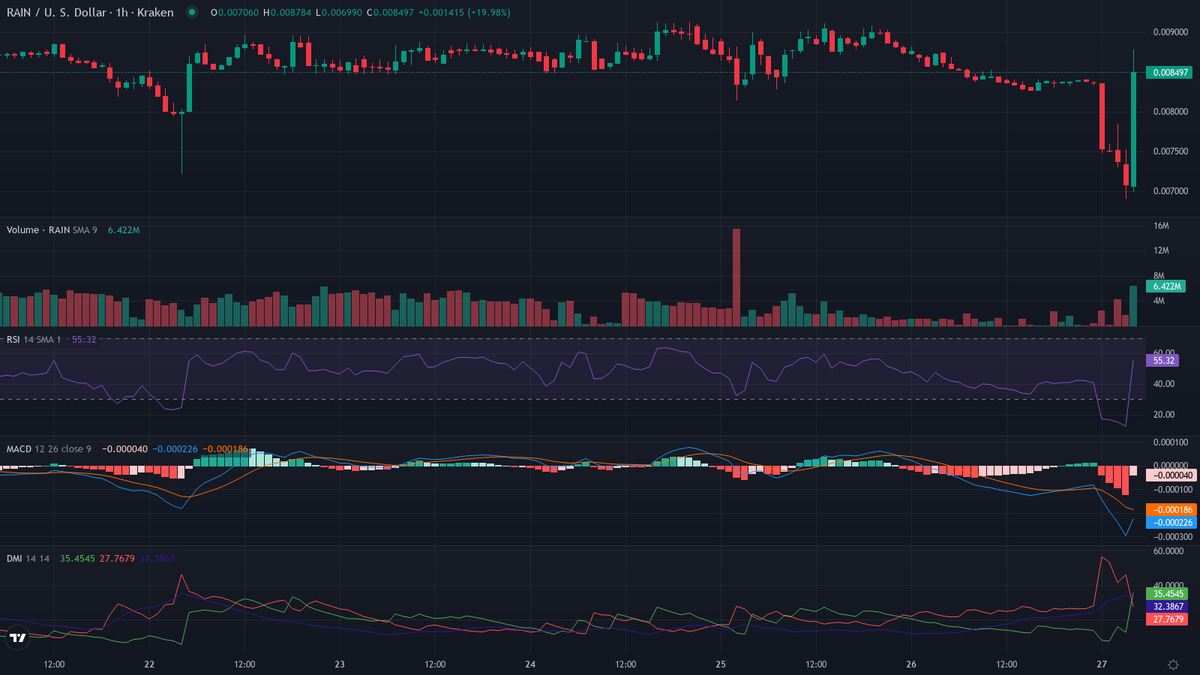Click the 12M volume scale tick

1160,250
